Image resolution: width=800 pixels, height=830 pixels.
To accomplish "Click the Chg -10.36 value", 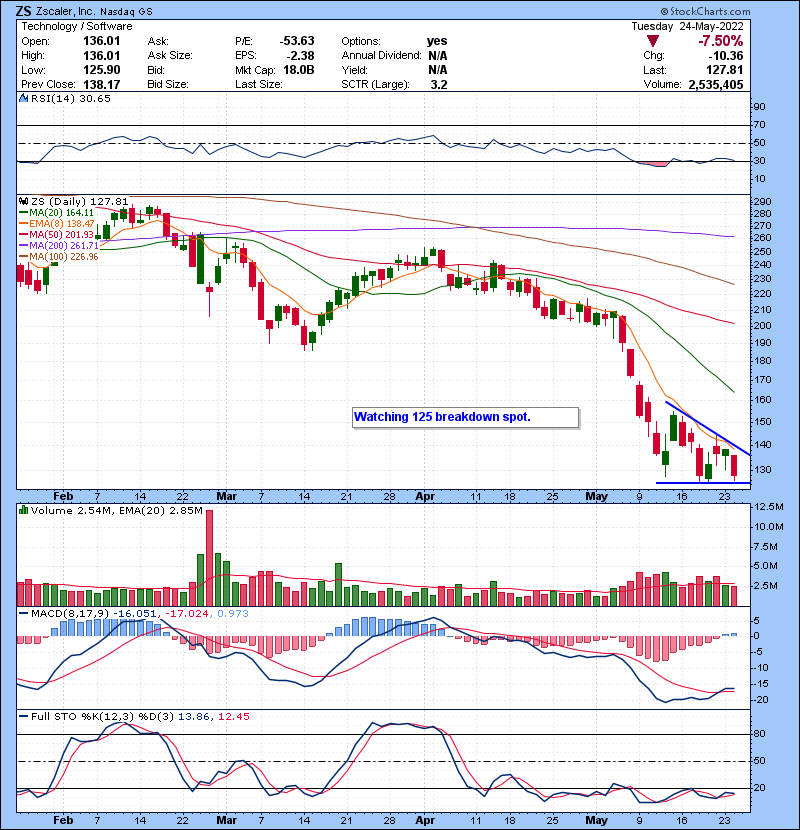I will [x=726, y=56].
